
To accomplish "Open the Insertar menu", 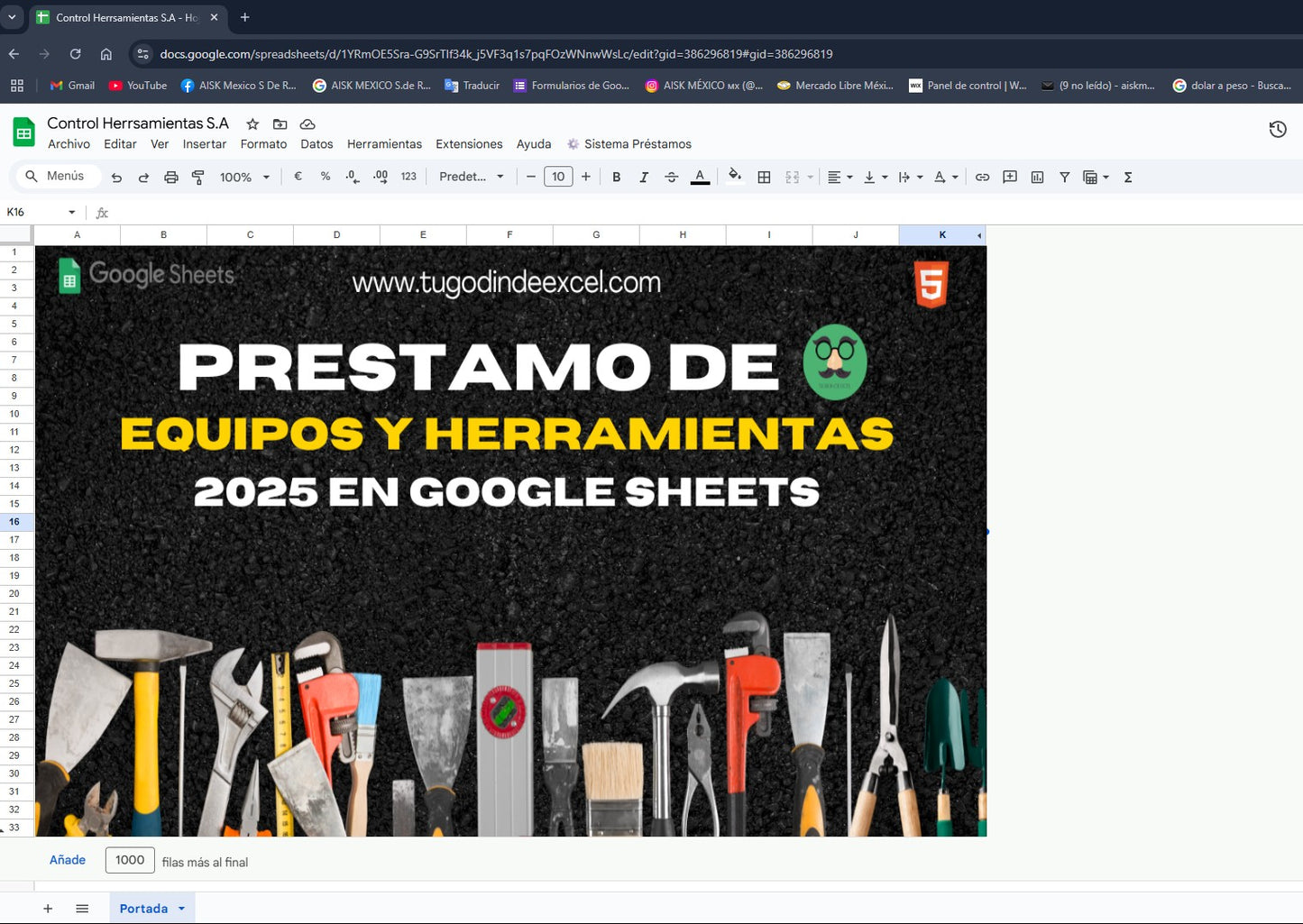I will (x=205, y=143).
